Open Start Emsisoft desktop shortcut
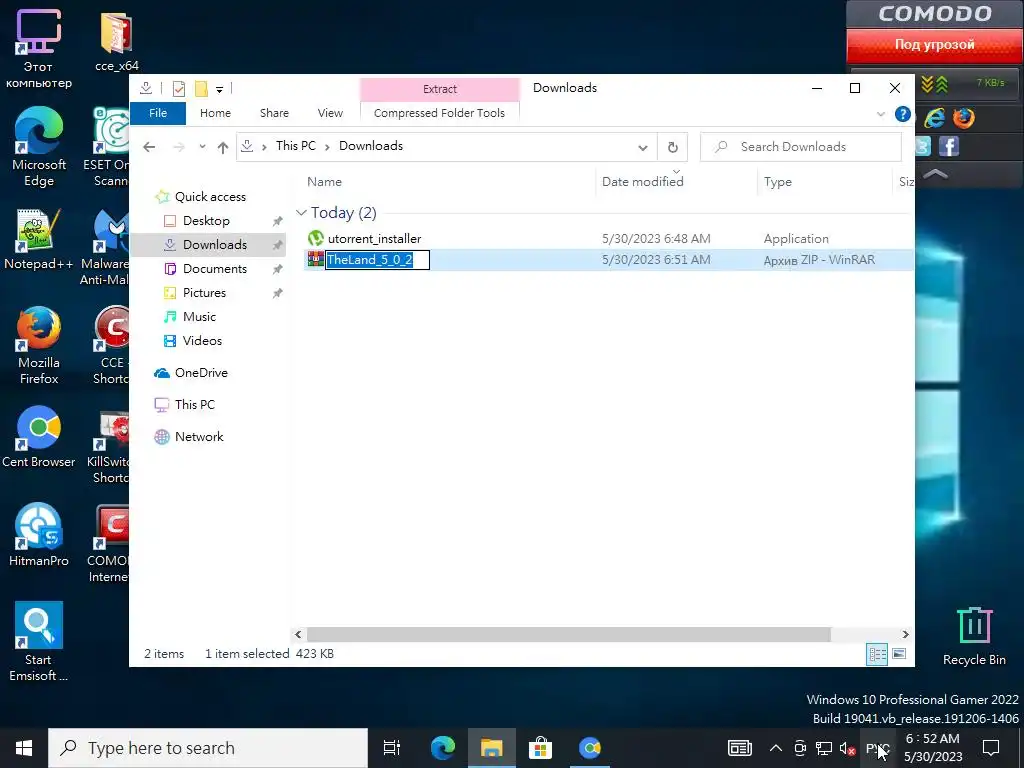This screenshot has height=768, width=1024. click(x=39, y=642)
